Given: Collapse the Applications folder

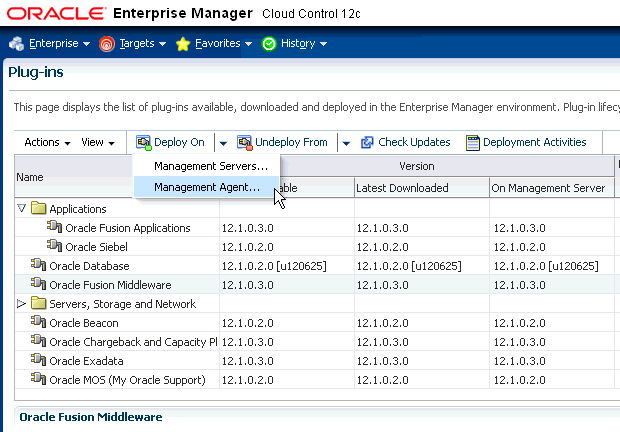Looking at the screenshot, I should pyautogui.click(x=22, y=208).
